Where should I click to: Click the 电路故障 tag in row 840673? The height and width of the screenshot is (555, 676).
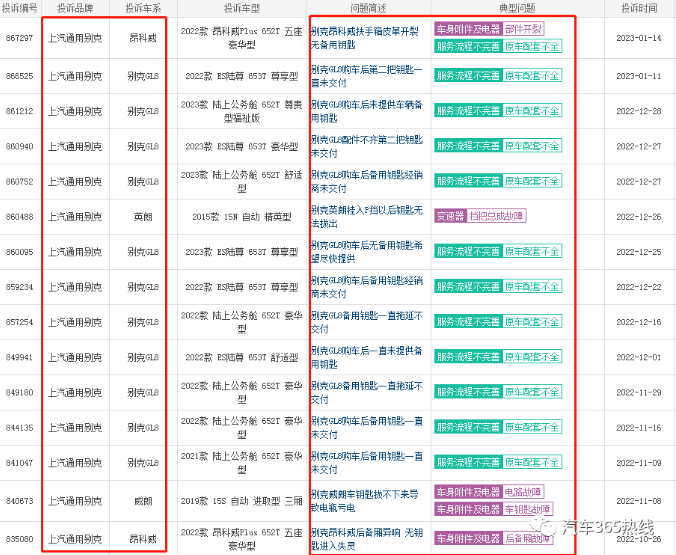coord(523,492)
